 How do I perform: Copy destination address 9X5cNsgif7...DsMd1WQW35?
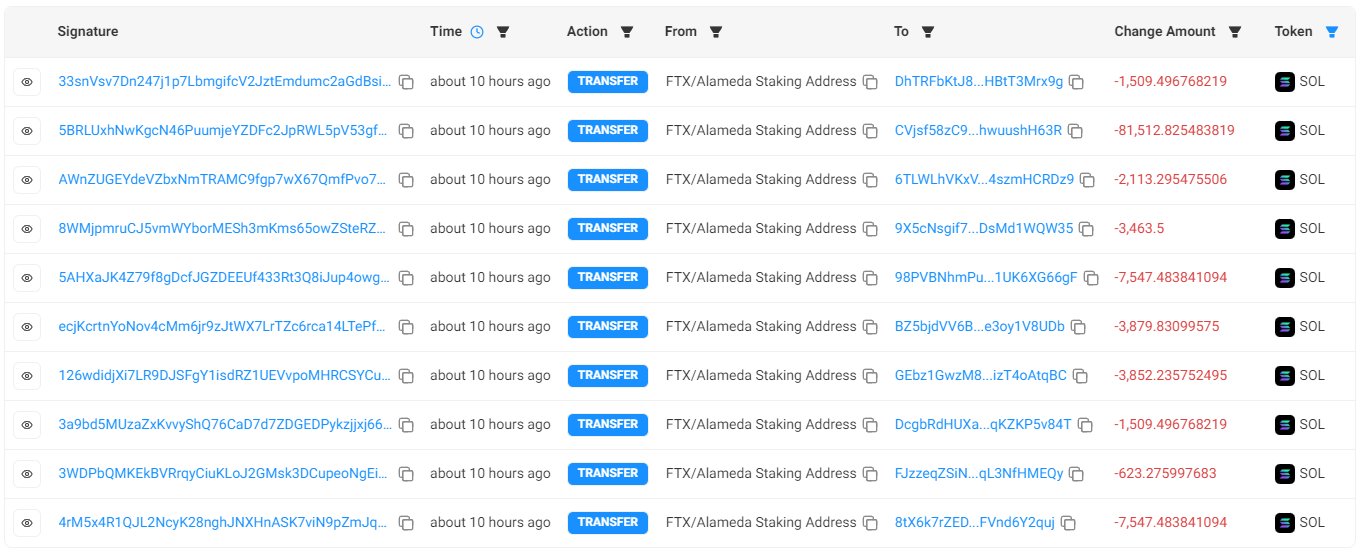(1086, 229)
